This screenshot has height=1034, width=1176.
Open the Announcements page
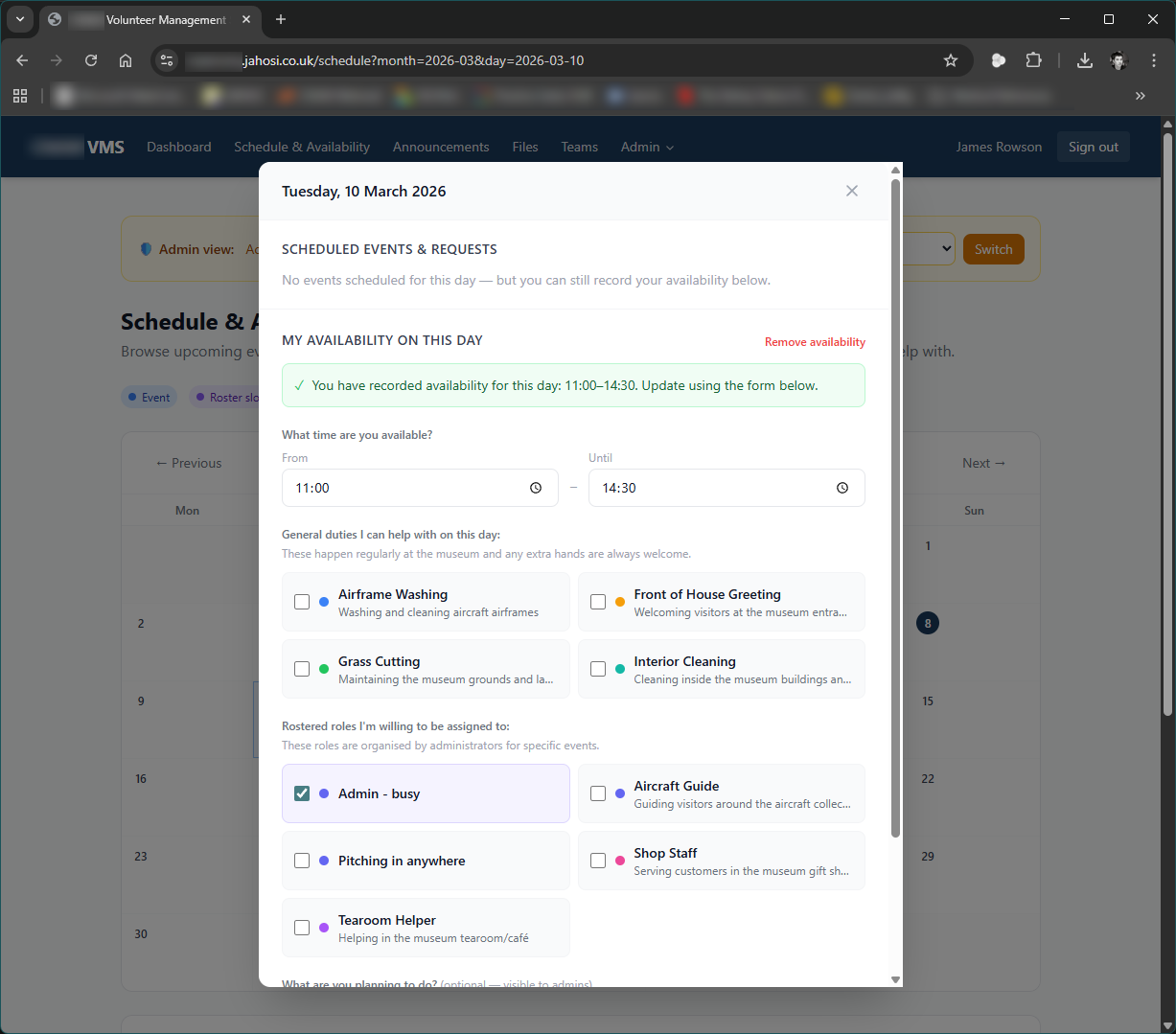[x=441, y=147]
